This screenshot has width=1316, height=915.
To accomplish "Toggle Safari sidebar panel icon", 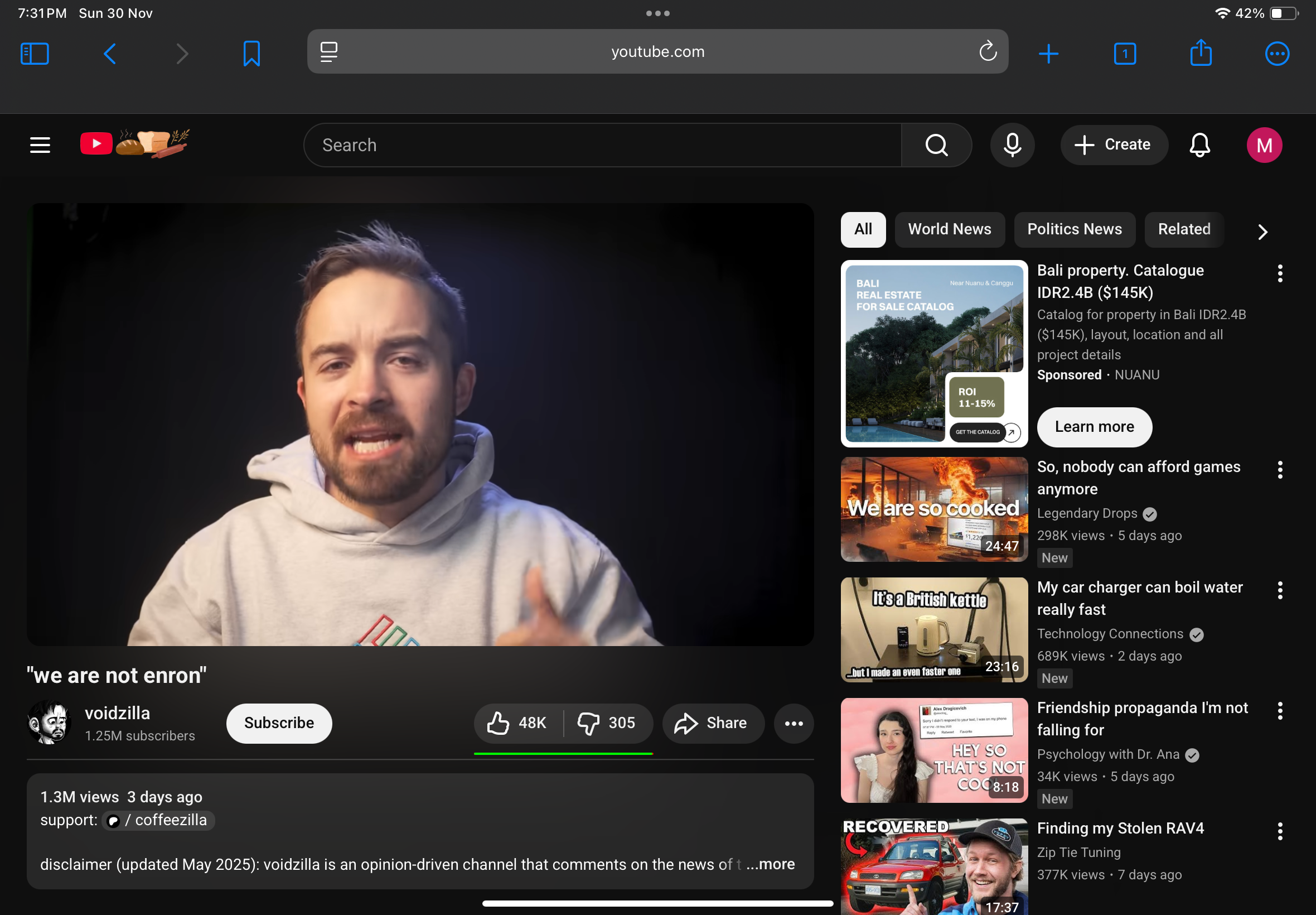I will (35, 54).
